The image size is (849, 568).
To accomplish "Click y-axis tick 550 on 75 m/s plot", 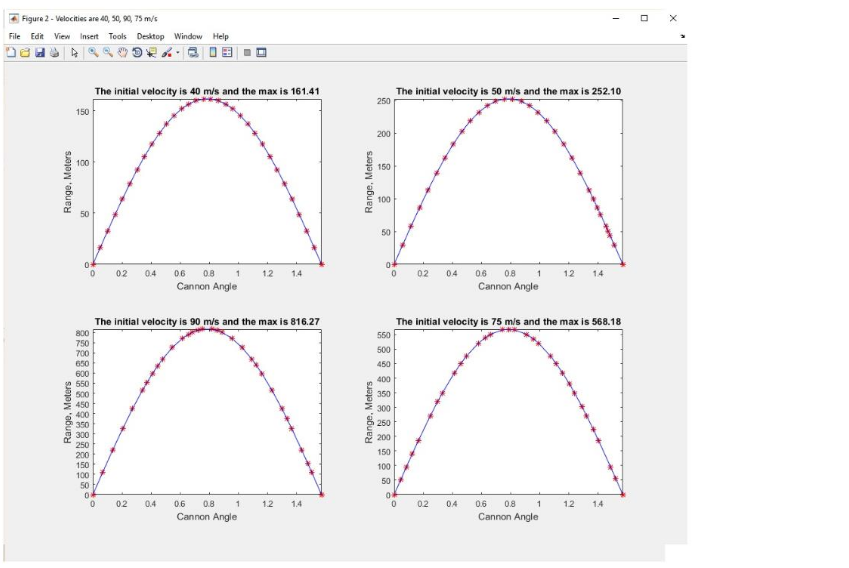I will pyautogui.click(x=384, y=335).
